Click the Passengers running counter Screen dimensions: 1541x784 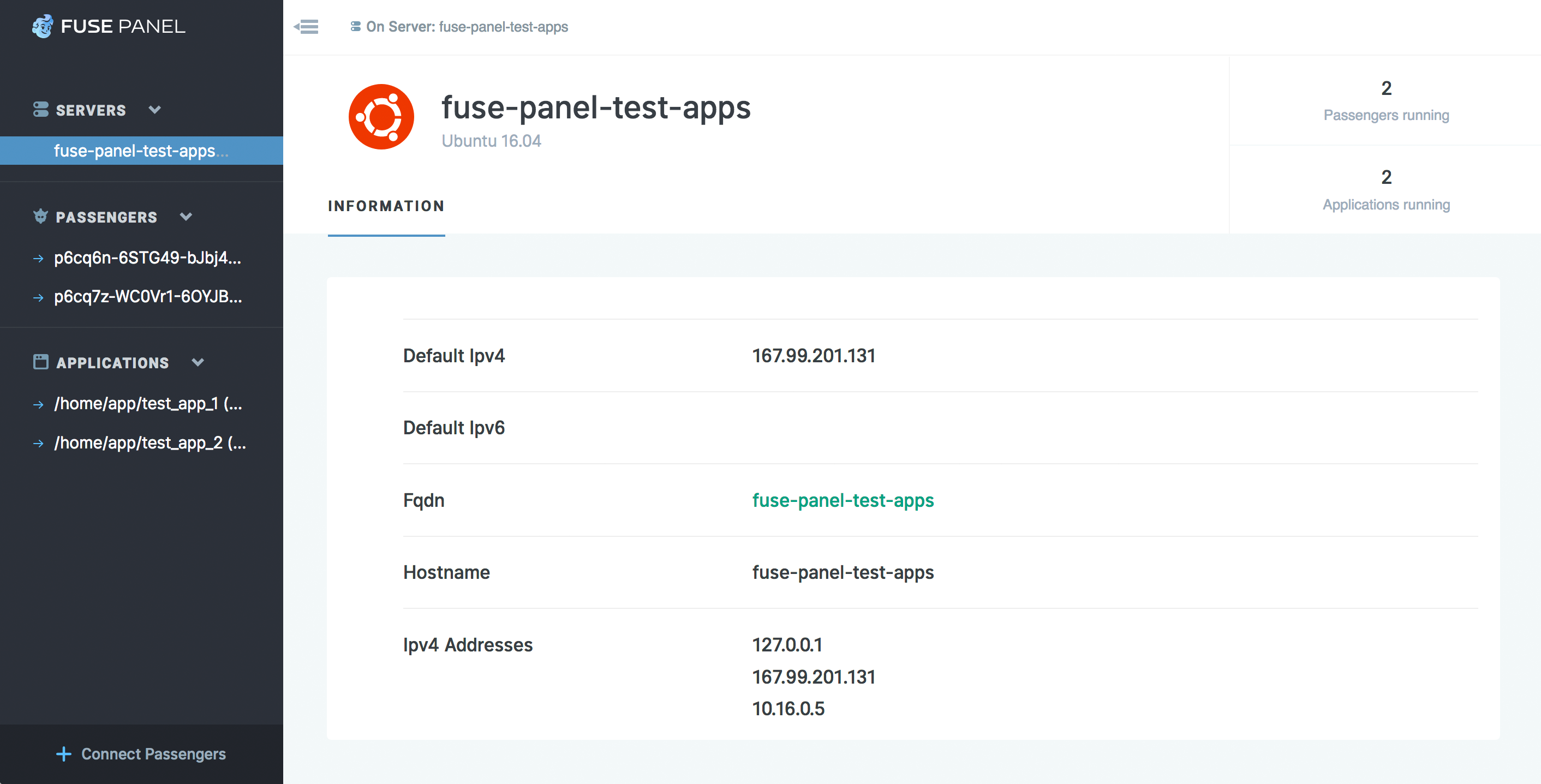tap(1385, 100)
